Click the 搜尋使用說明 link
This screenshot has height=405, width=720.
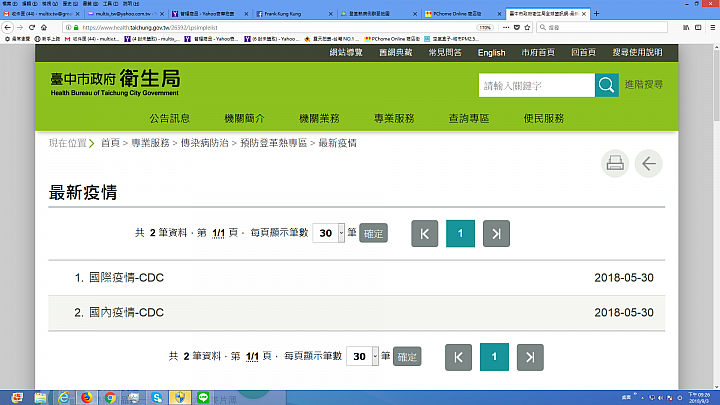pos(637,53)
